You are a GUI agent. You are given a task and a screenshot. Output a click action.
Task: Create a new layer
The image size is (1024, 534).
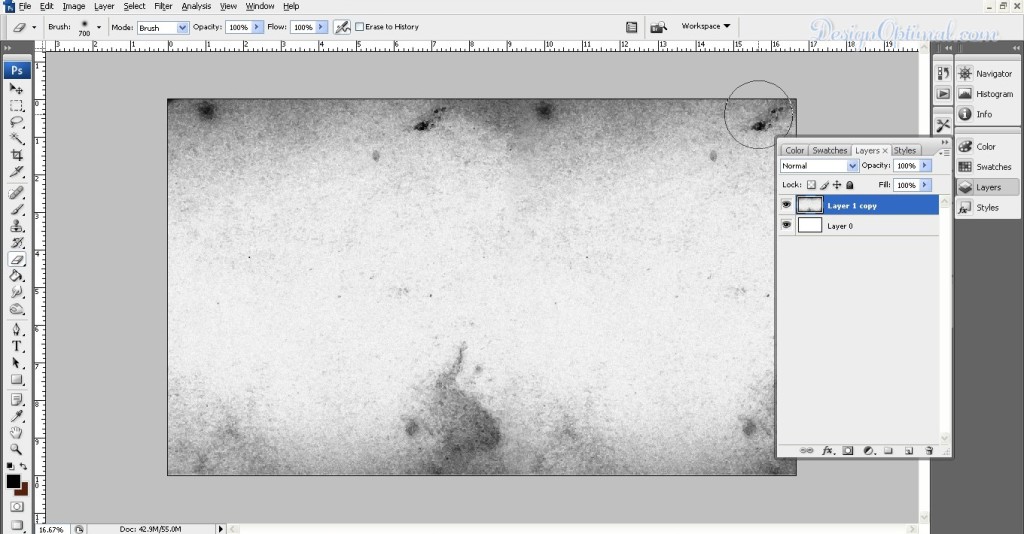point(908,450)
